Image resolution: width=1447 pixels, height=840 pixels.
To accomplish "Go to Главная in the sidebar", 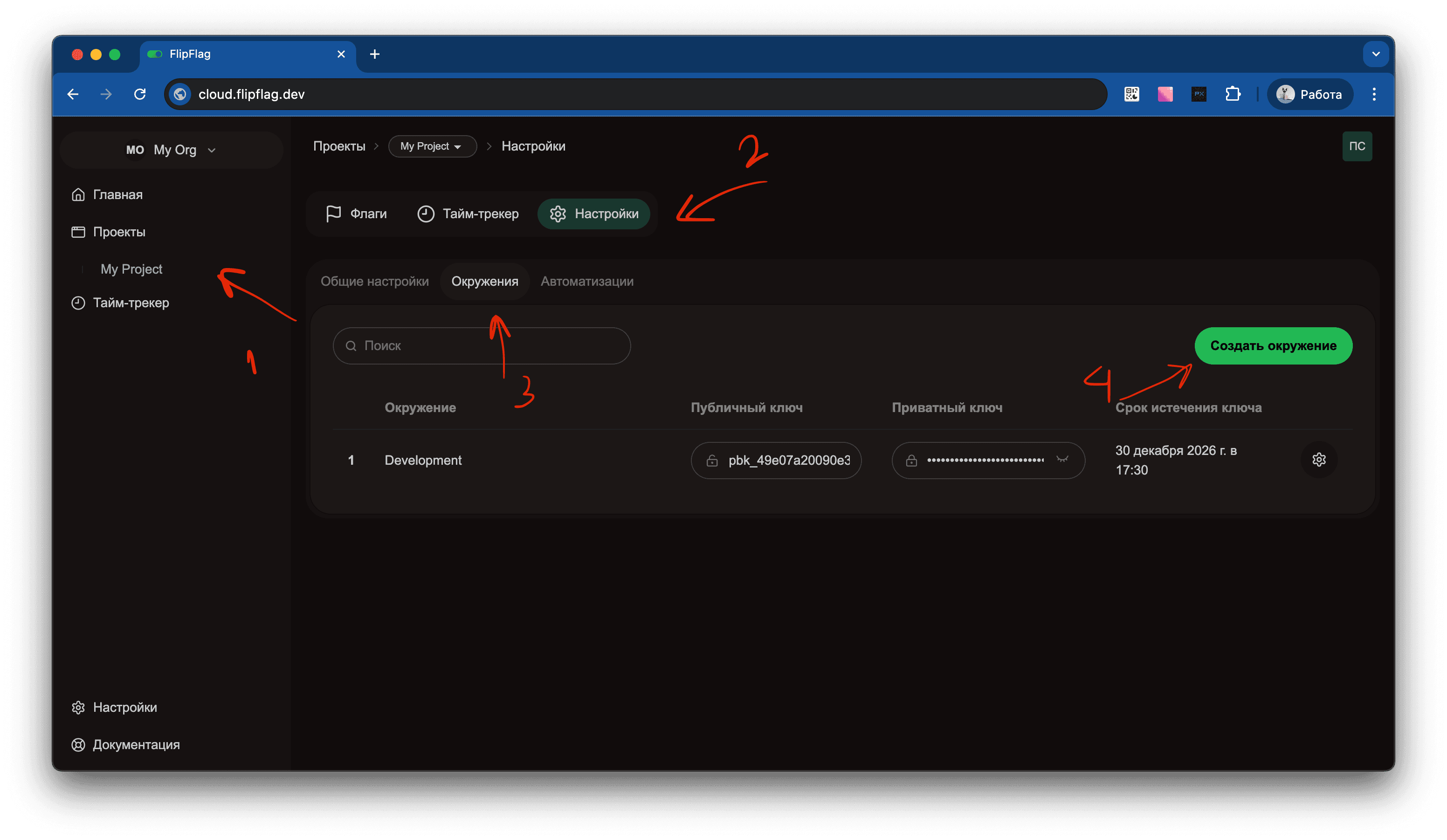I will click(x=117, y=195).
